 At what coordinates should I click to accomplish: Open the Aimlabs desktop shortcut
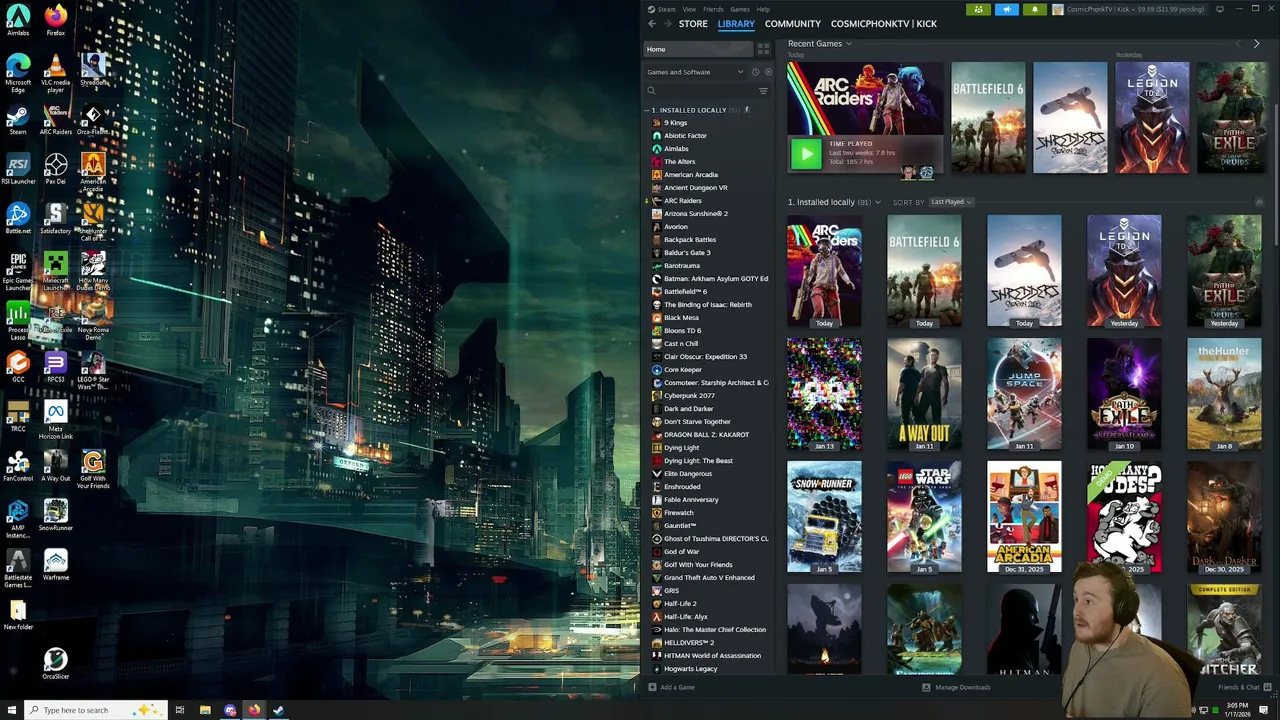click(18, 20)
